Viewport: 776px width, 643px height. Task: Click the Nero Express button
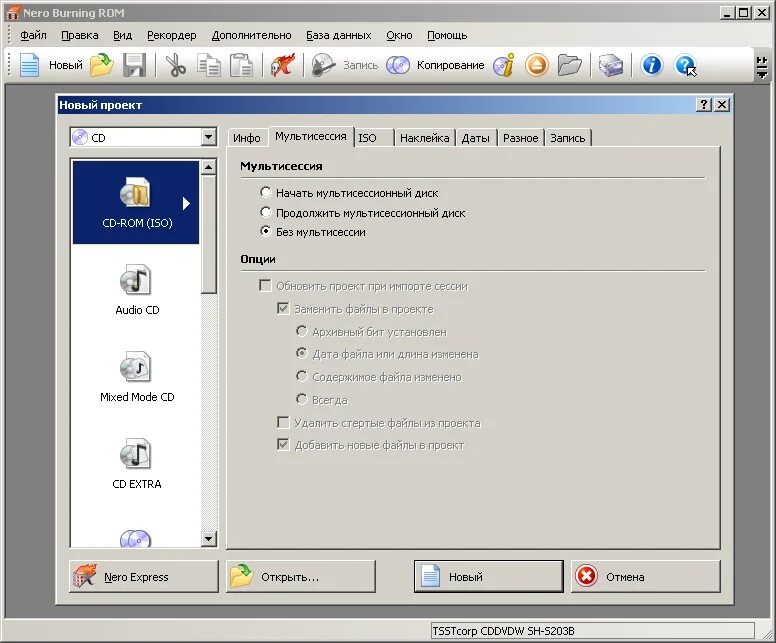pyautogui.click(x=144, y=576)
